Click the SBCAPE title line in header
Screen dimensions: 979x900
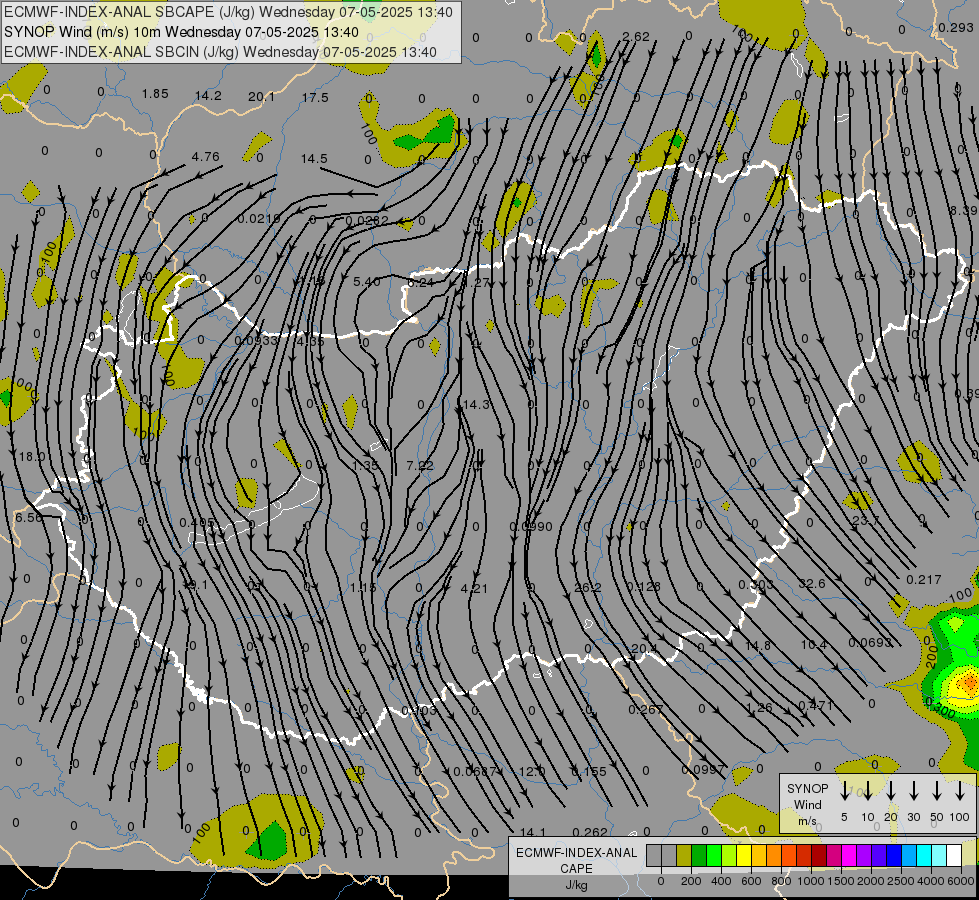point(229,12)
